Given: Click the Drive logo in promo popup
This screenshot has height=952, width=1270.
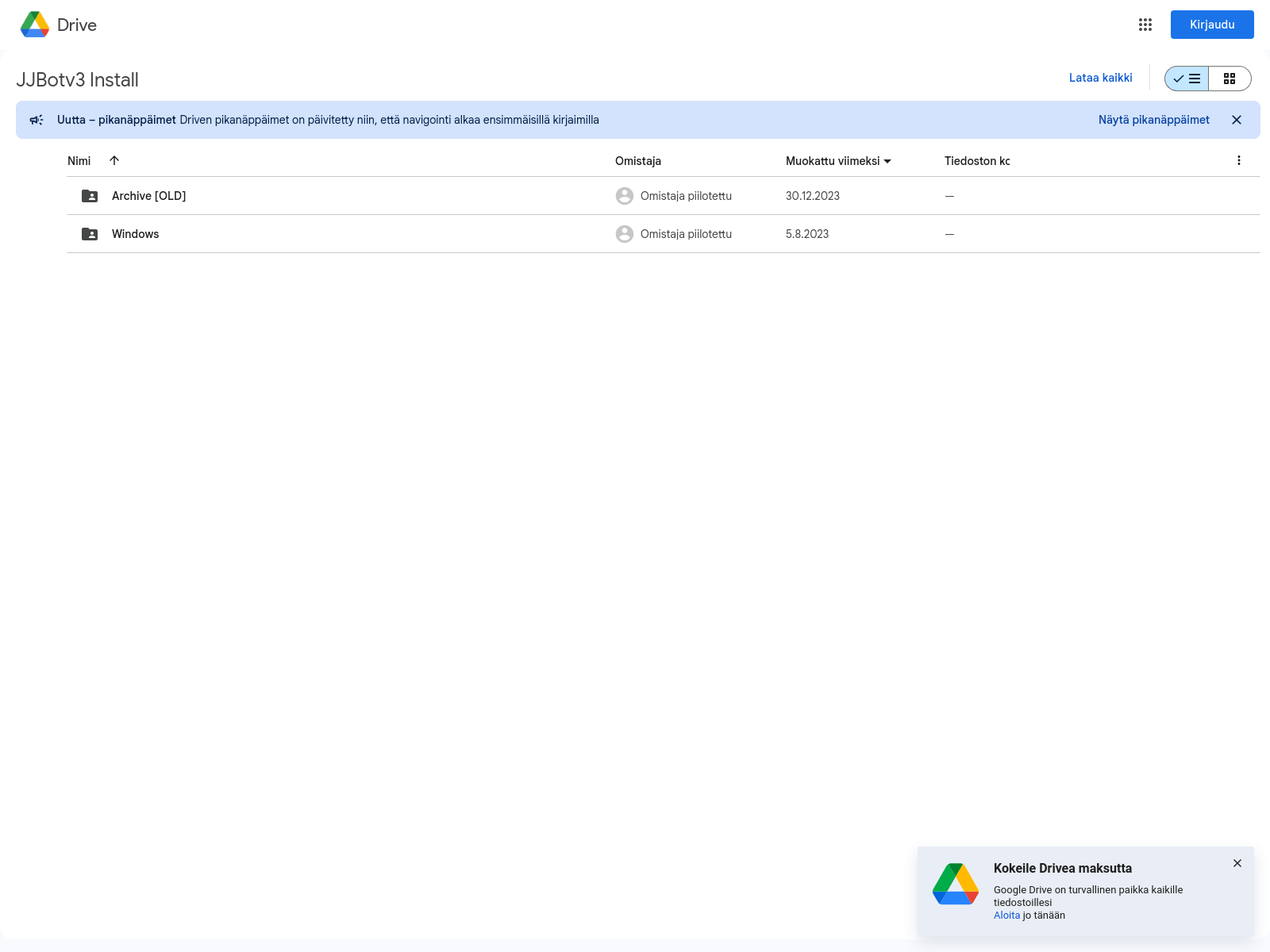Looking at the screenshot, I should [956, 884].
